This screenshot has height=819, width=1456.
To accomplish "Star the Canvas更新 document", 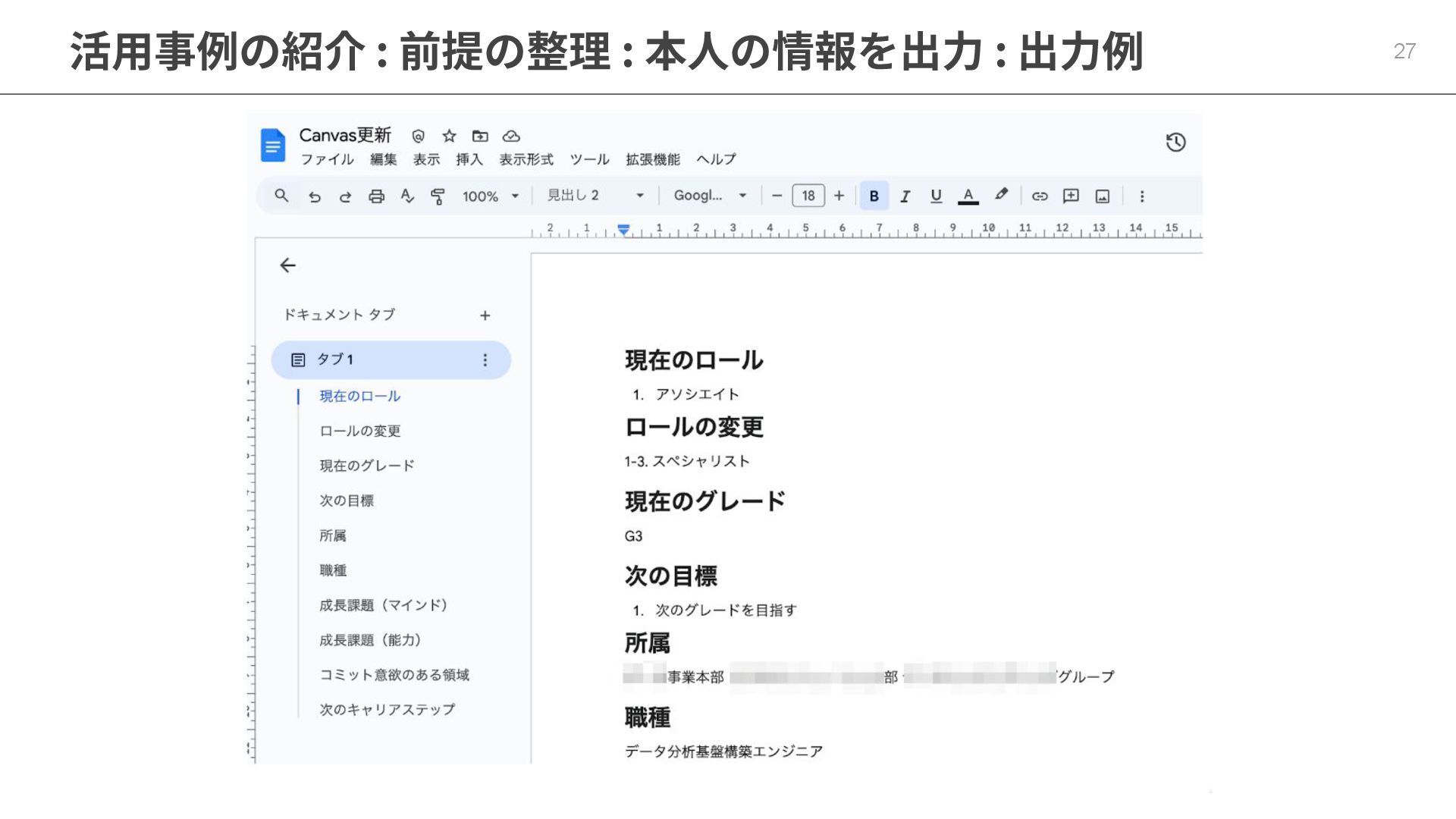I will pyautogui.click(x=449, y=136).
